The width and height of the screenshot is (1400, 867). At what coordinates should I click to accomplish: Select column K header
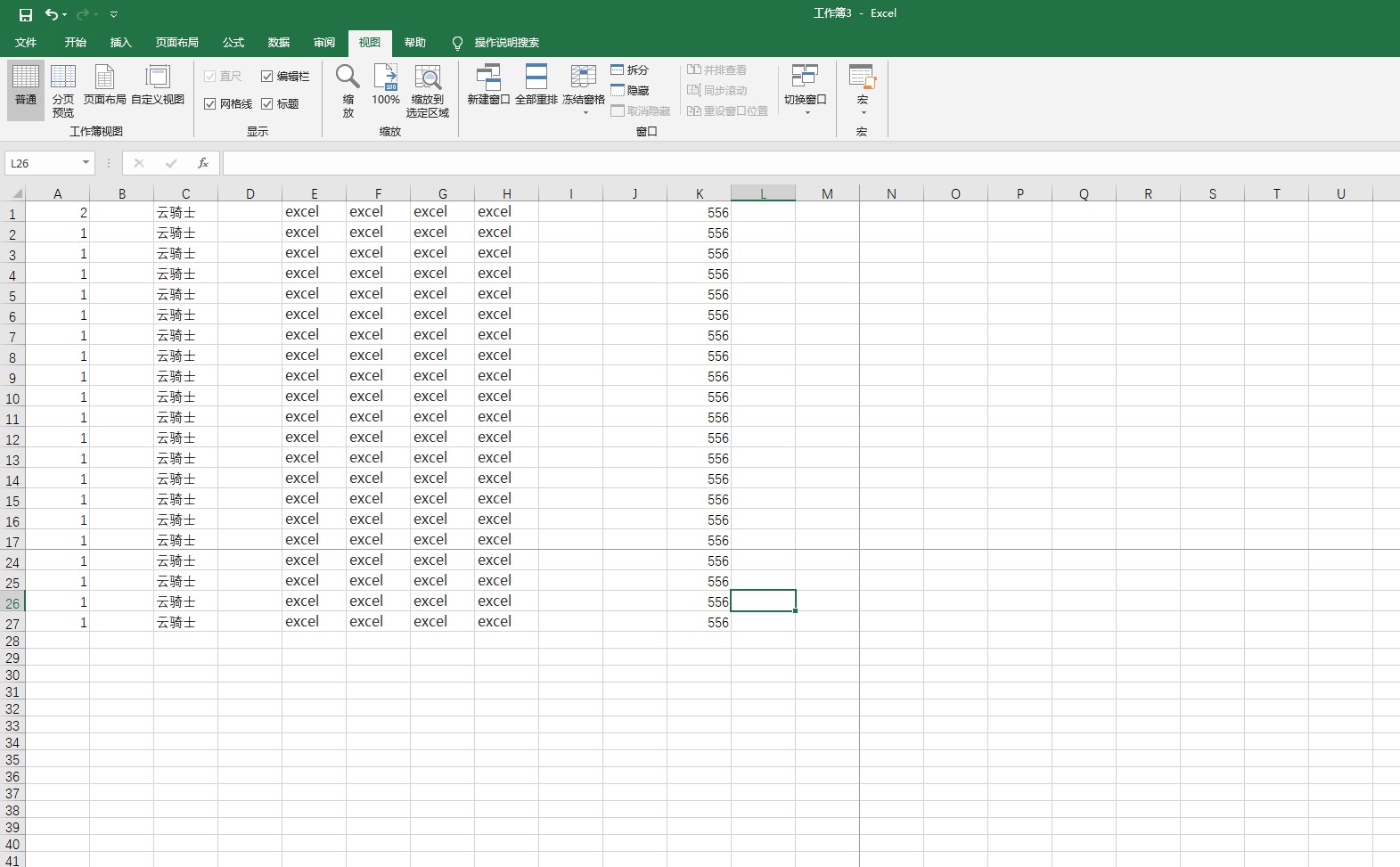(700, 193)
